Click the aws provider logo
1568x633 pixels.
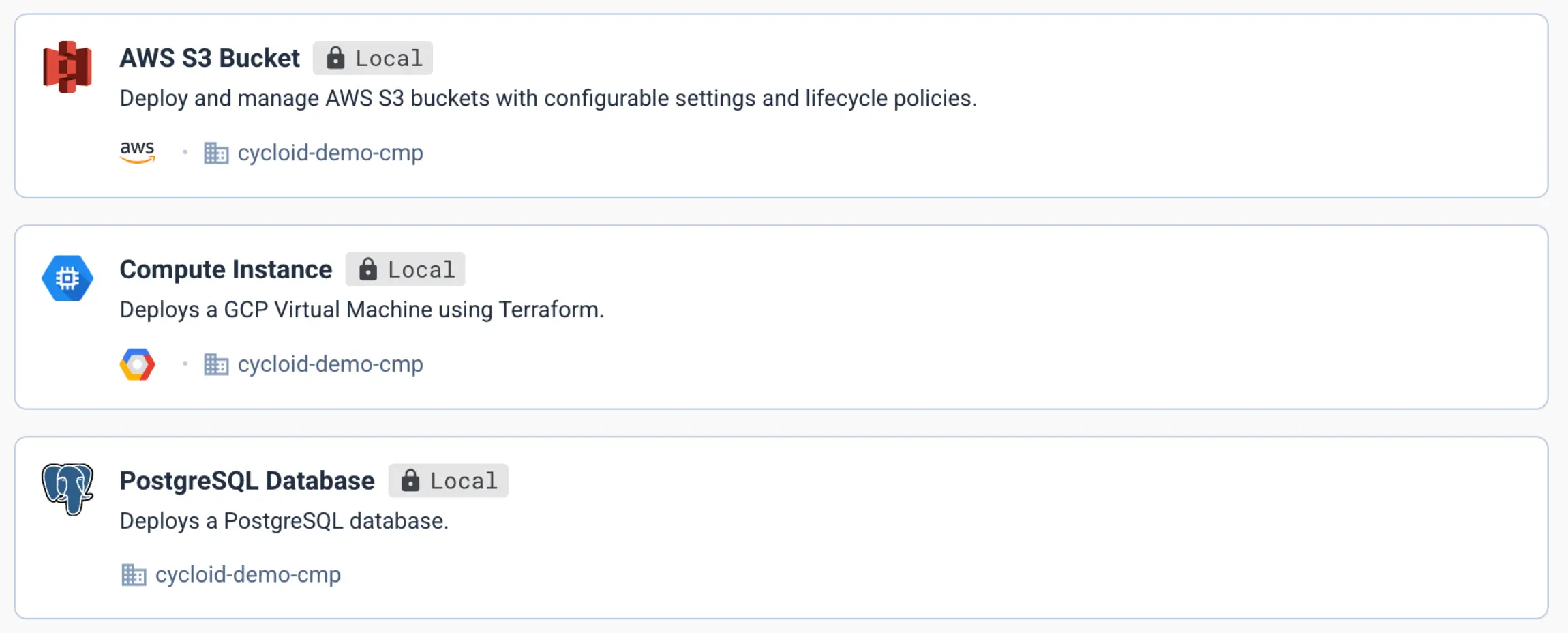pyautogui.click(x=137, y=151)
